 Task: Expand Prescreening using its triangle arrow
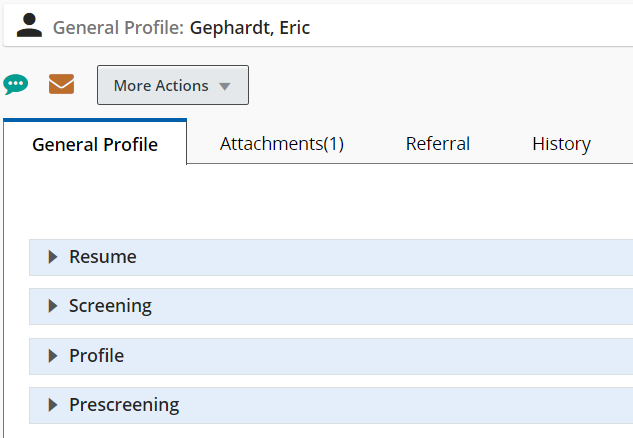coord(53,405)
